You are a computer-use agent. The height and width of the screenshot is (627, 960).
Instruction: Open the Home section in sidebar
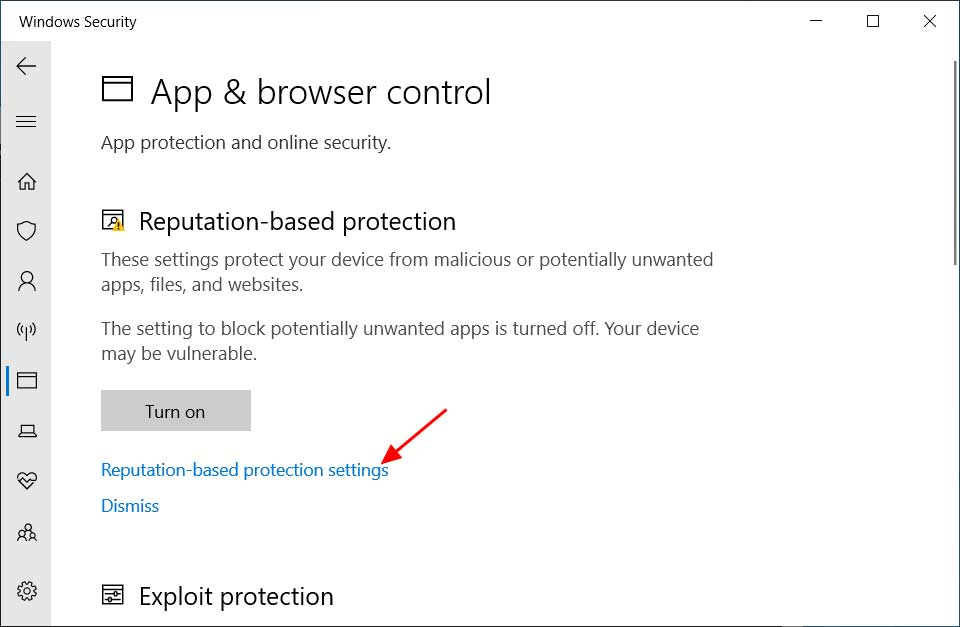pos(26,181)
